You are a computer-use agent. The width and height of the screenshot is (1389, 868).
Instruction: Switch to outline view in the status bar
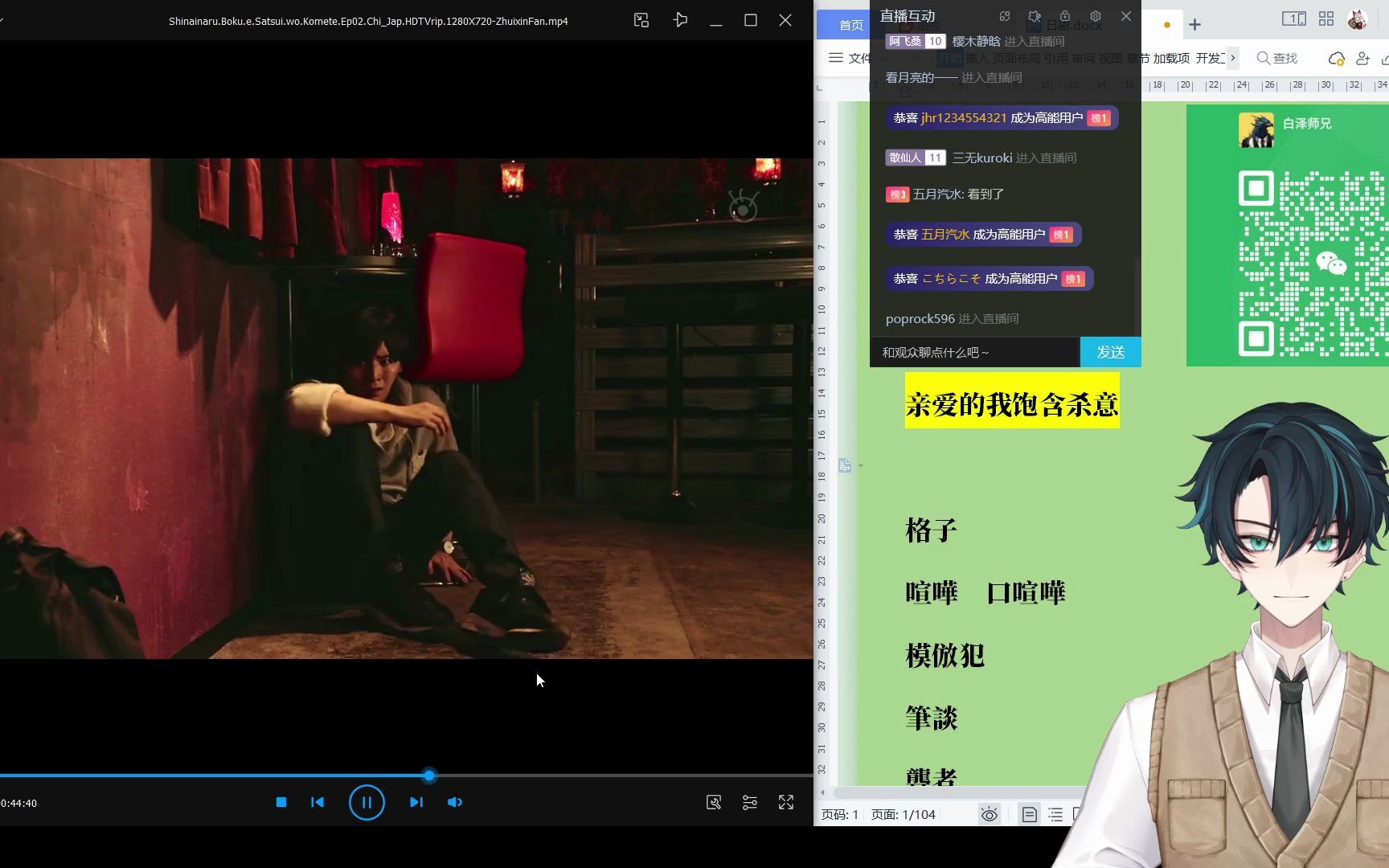coord(1055,814)
